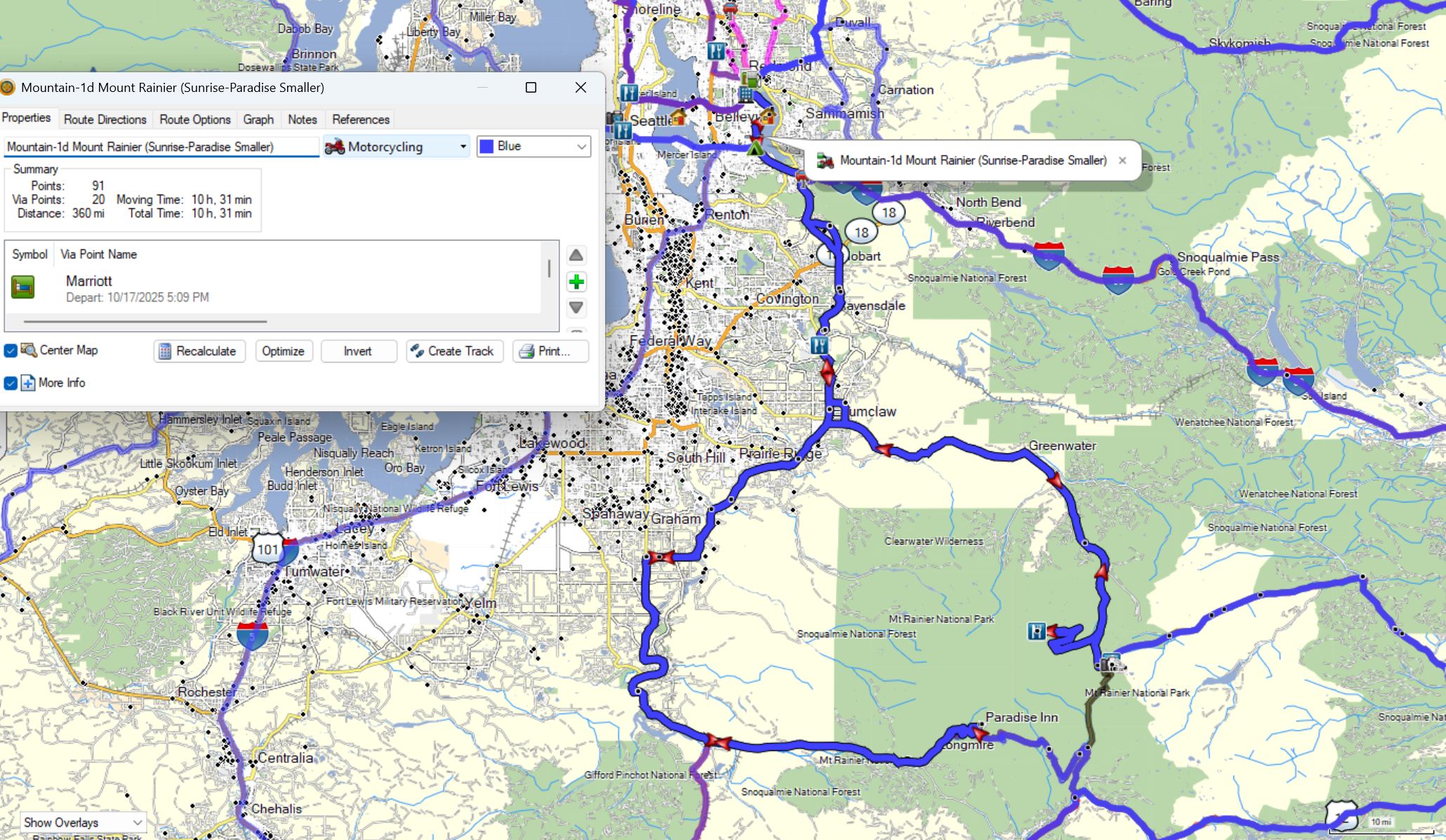Click restaurant waypoint icon west of Mt Rainier
This screenshot has width=1446, height=840.
tap(1036, 631)
